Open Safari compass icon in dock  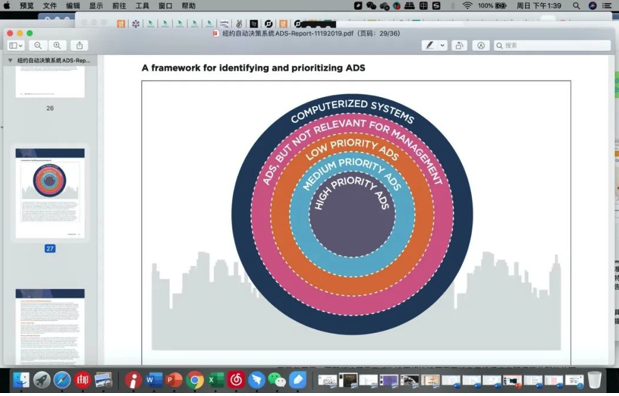pos(62,380)
